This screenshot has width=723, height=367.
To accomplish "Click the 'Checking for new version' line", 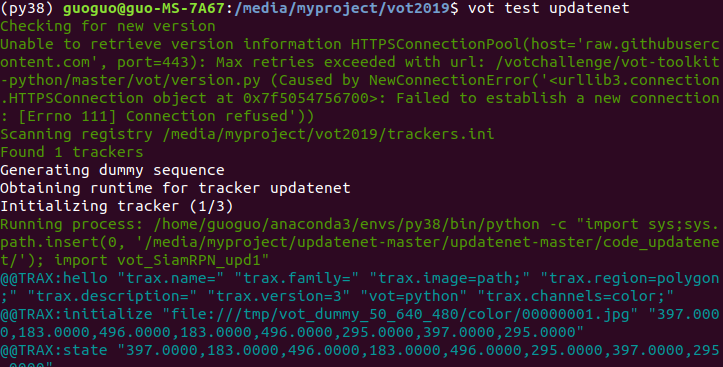I will (107, 26).
